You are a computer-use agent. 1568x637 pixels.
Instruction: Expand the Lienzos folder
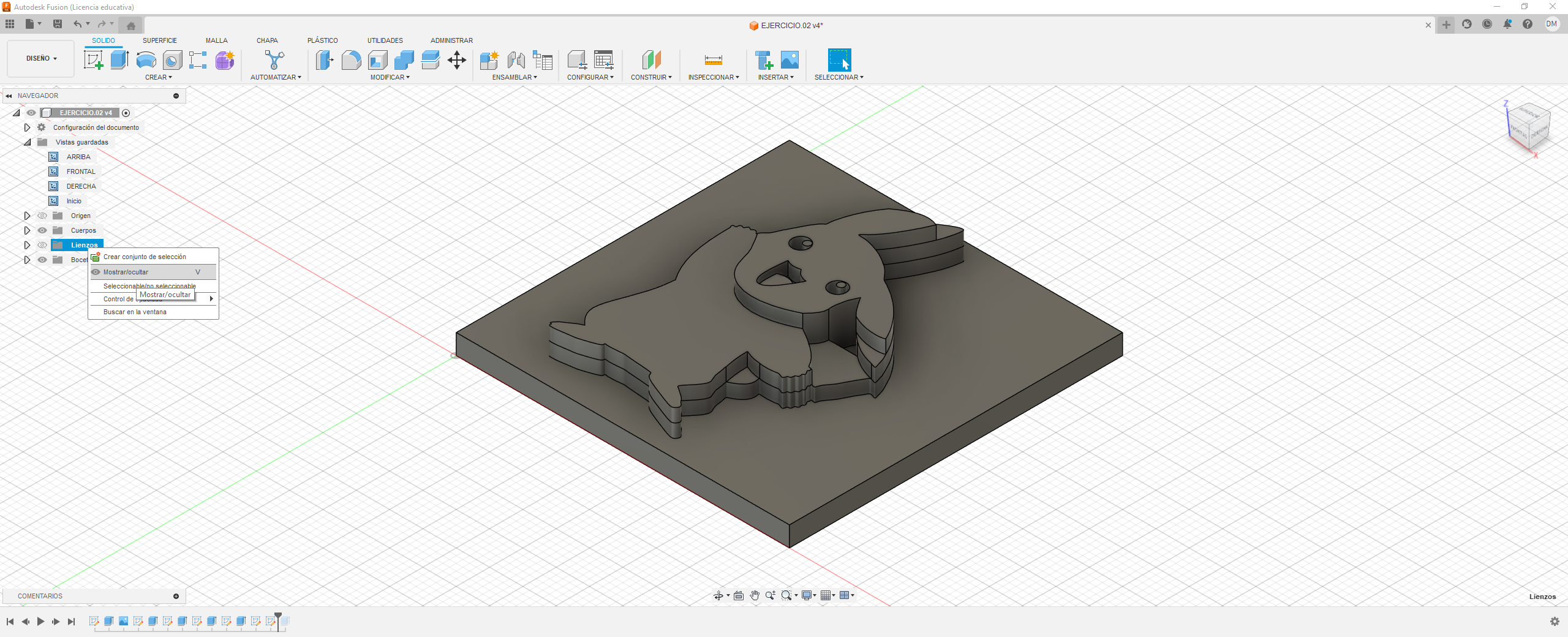[27, 245]
